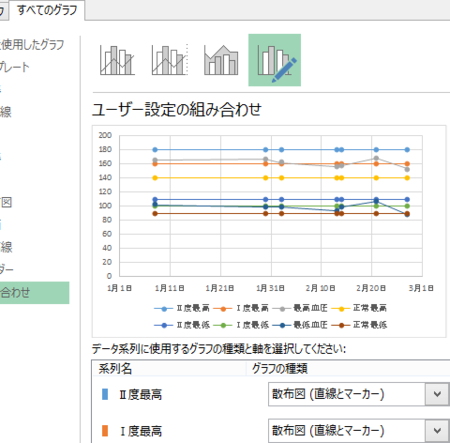This screenshot has height=443, width=450.
Task: Select テンプレート category in sidebar
Action: click(15, 67)
